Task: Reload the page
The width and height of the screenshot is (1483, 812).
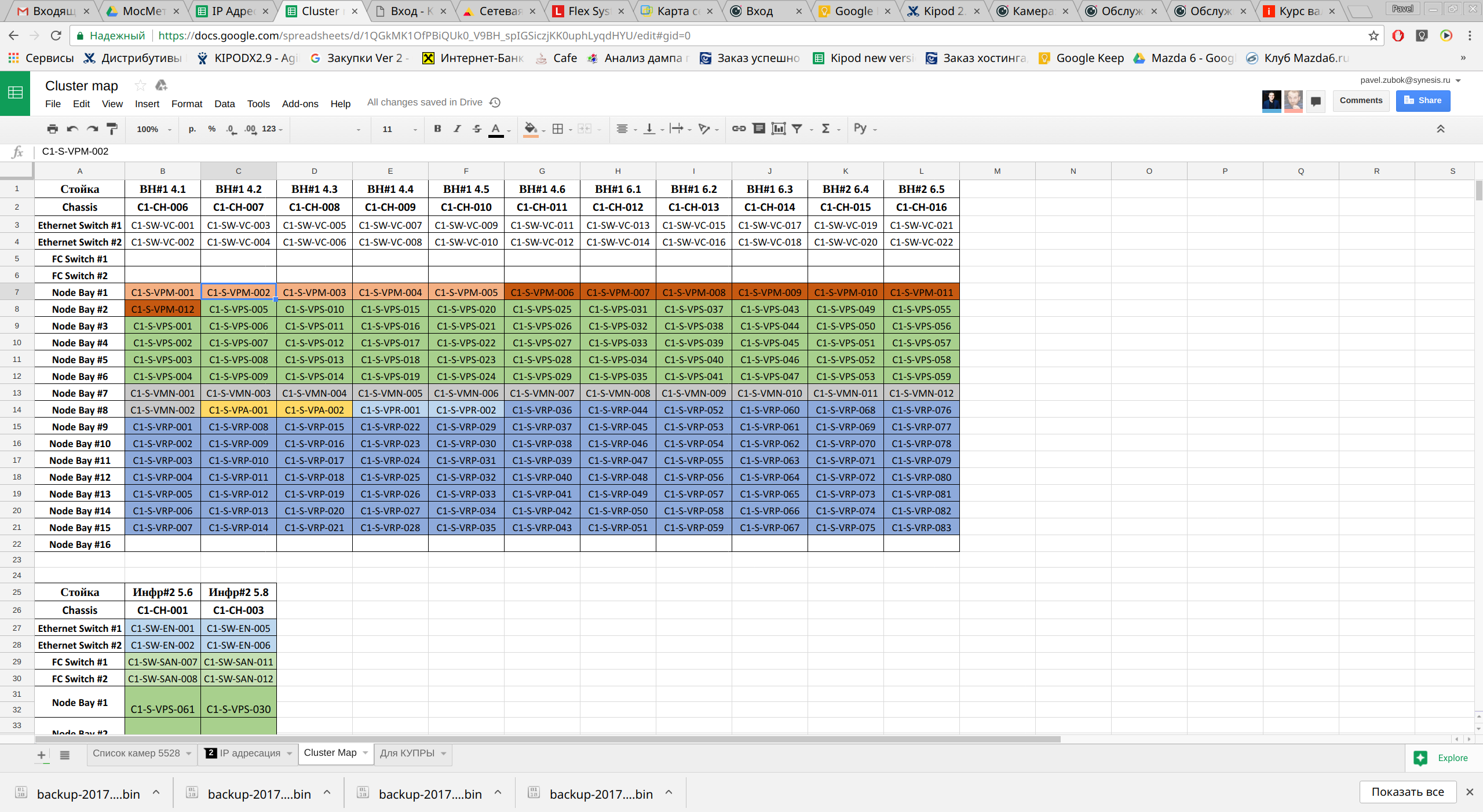Action: 56,36
